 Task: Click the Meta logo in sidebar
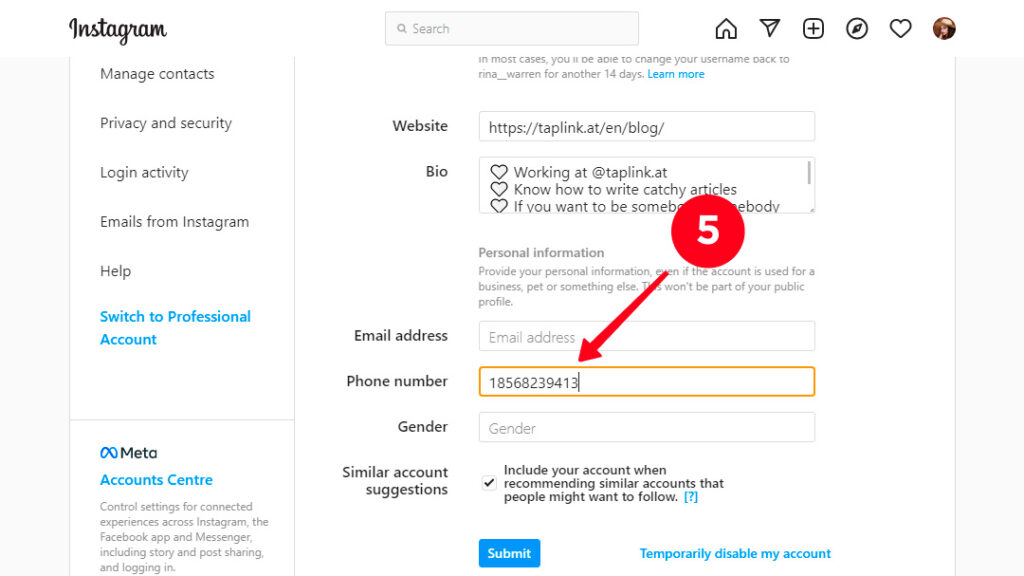pyautogui.click(x=127, y=452)
